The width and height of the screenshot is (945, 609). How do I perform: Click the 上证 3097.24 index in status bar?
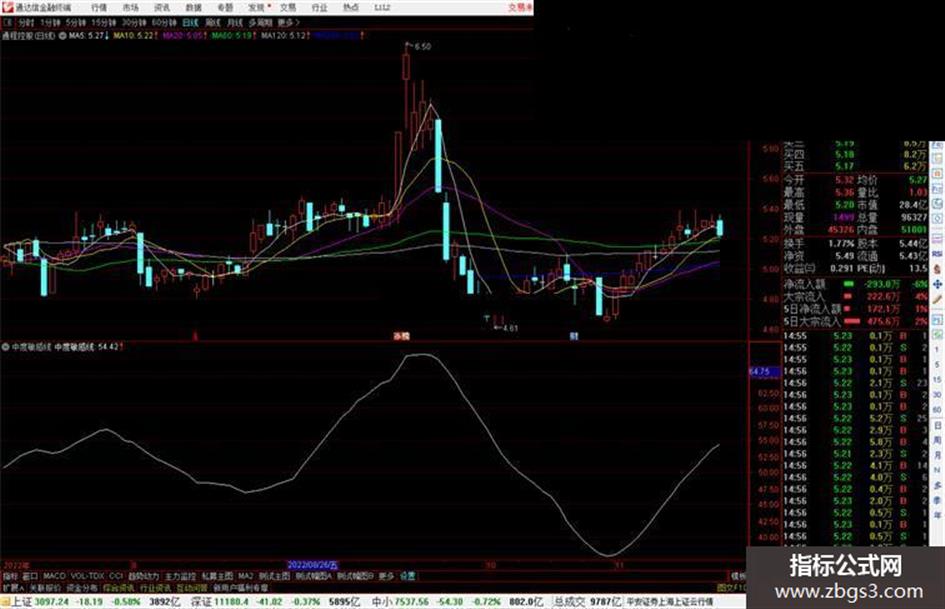40,602
